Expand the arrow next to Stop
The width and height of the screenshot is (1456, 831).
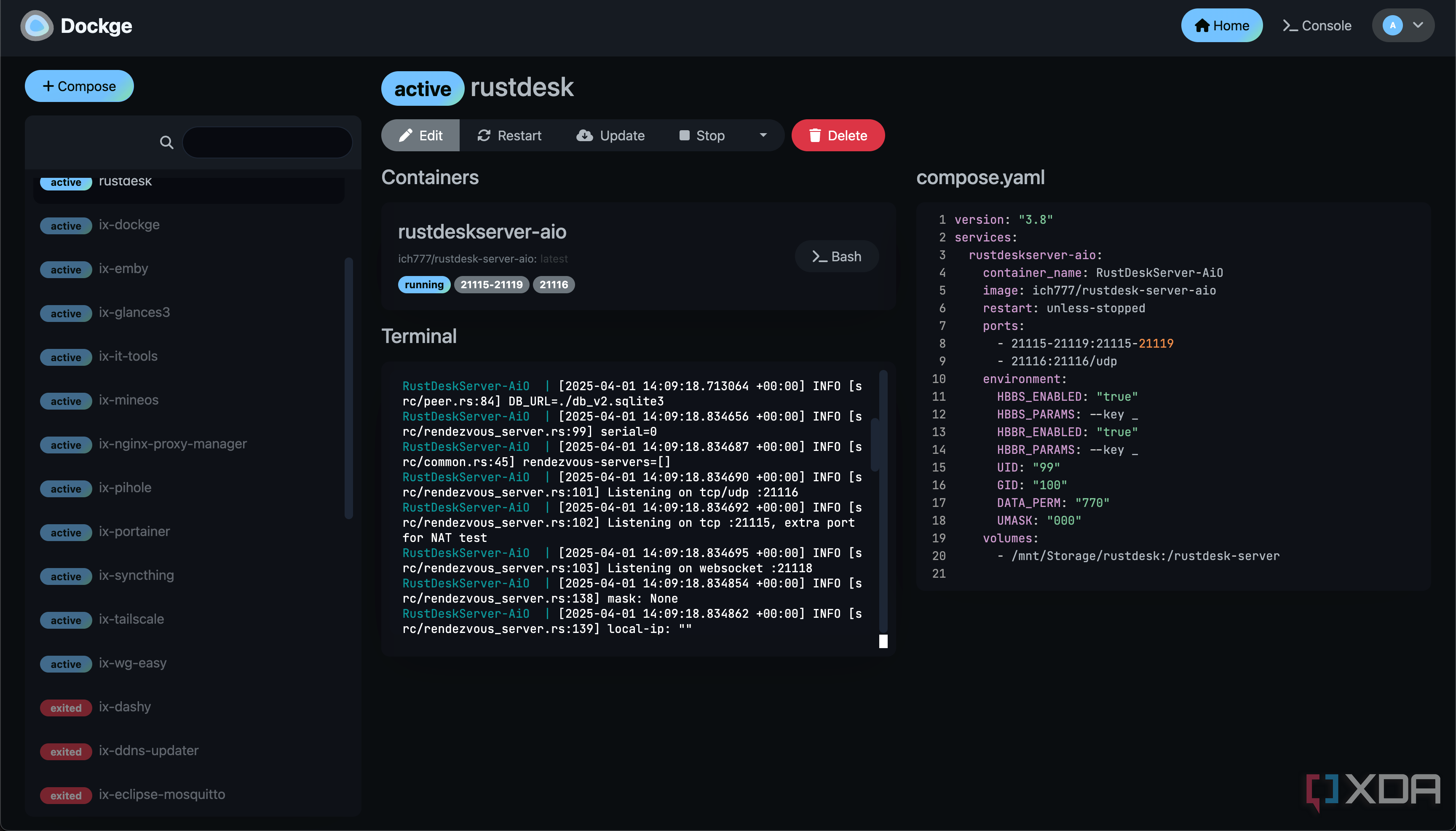763,135
